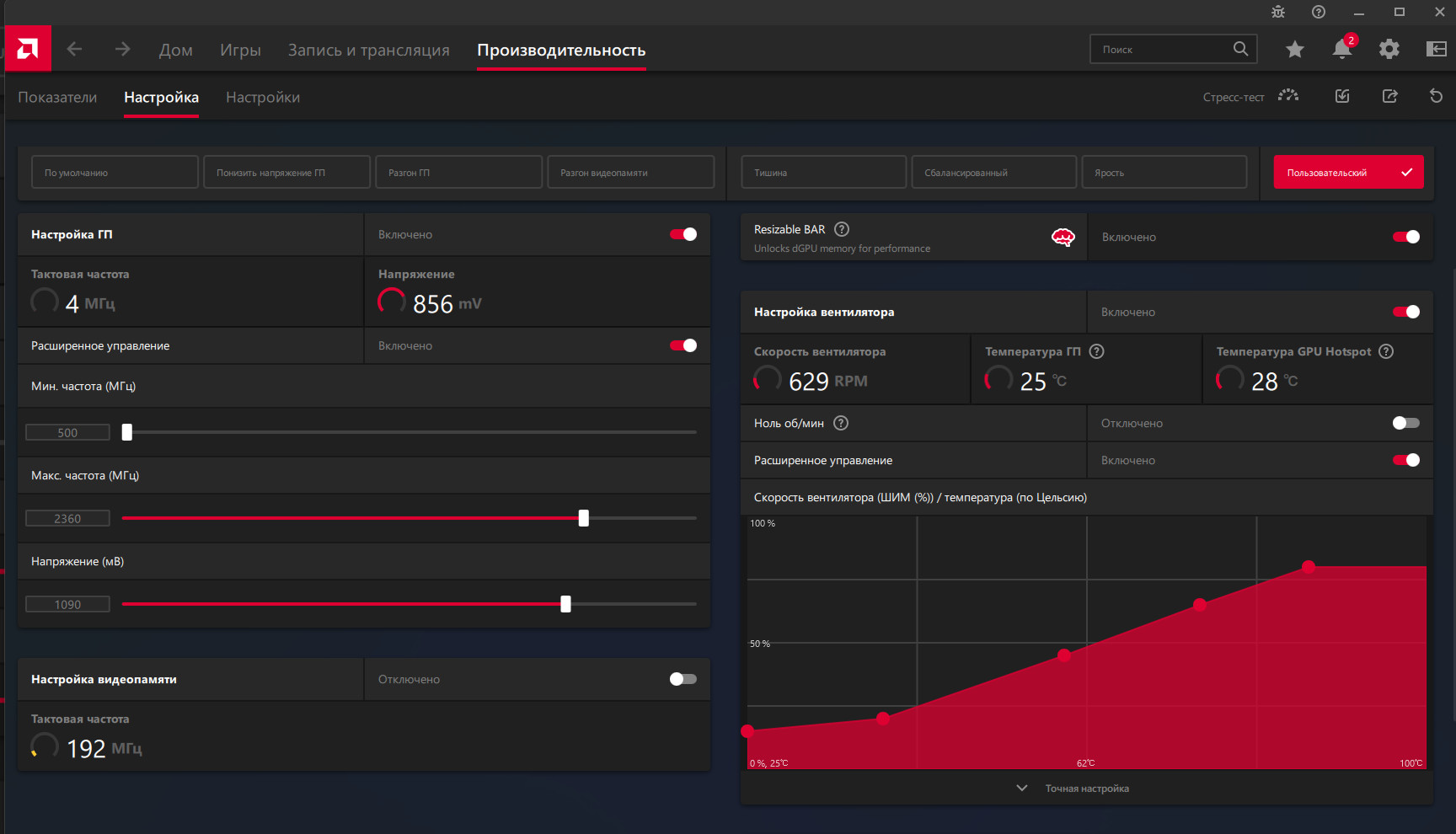This screenshot has width=1456, height=834.
Task: Toggle Расширенное управление under Настройка ГП
Action: (x=683, y=345)
